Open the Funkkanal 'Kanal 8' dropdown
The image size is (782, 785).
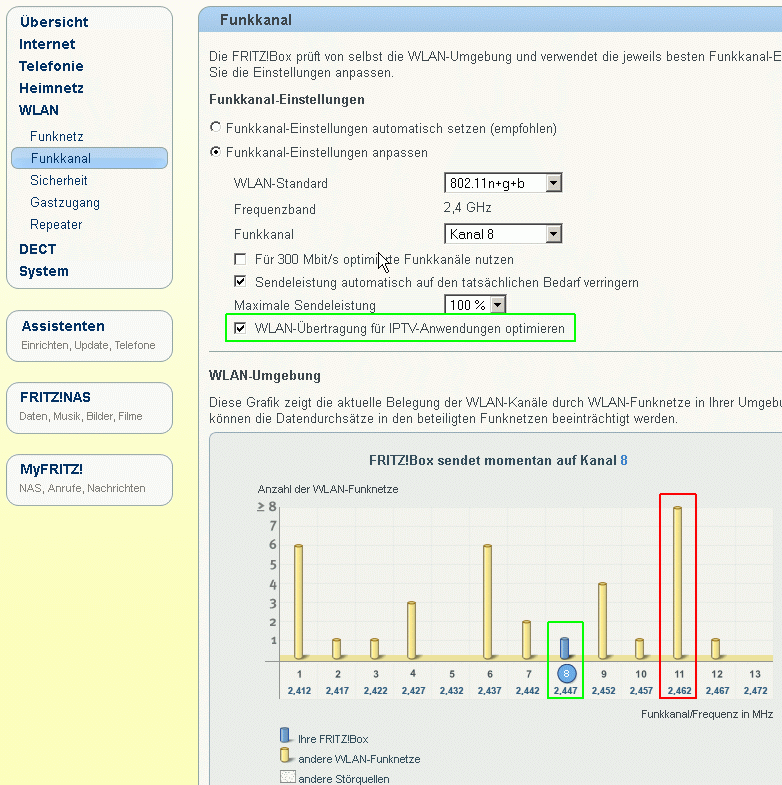tap(502, 234)
